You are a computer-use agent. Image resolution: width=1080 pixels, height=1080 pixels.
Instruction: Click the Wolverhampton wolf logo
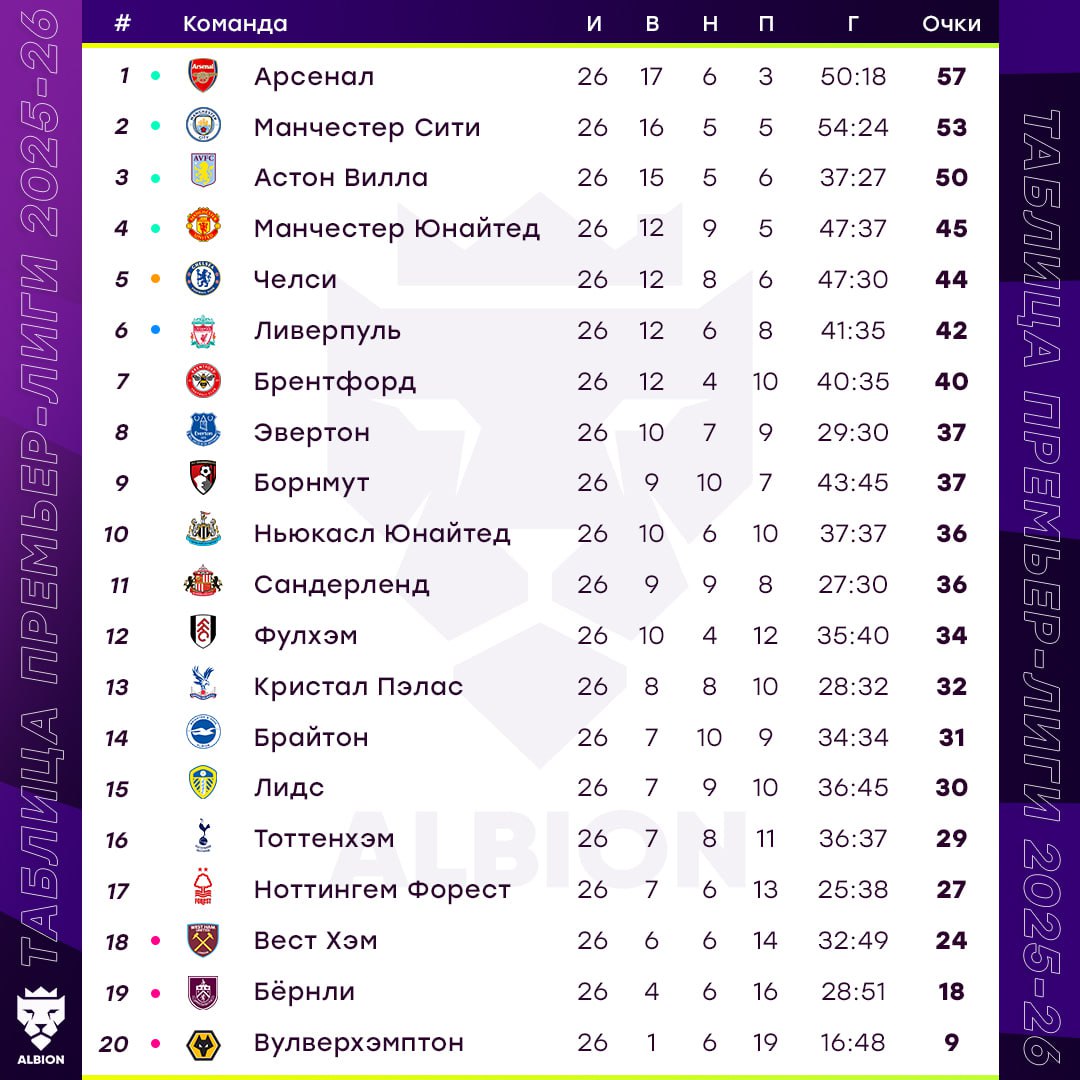(203, 1043)
